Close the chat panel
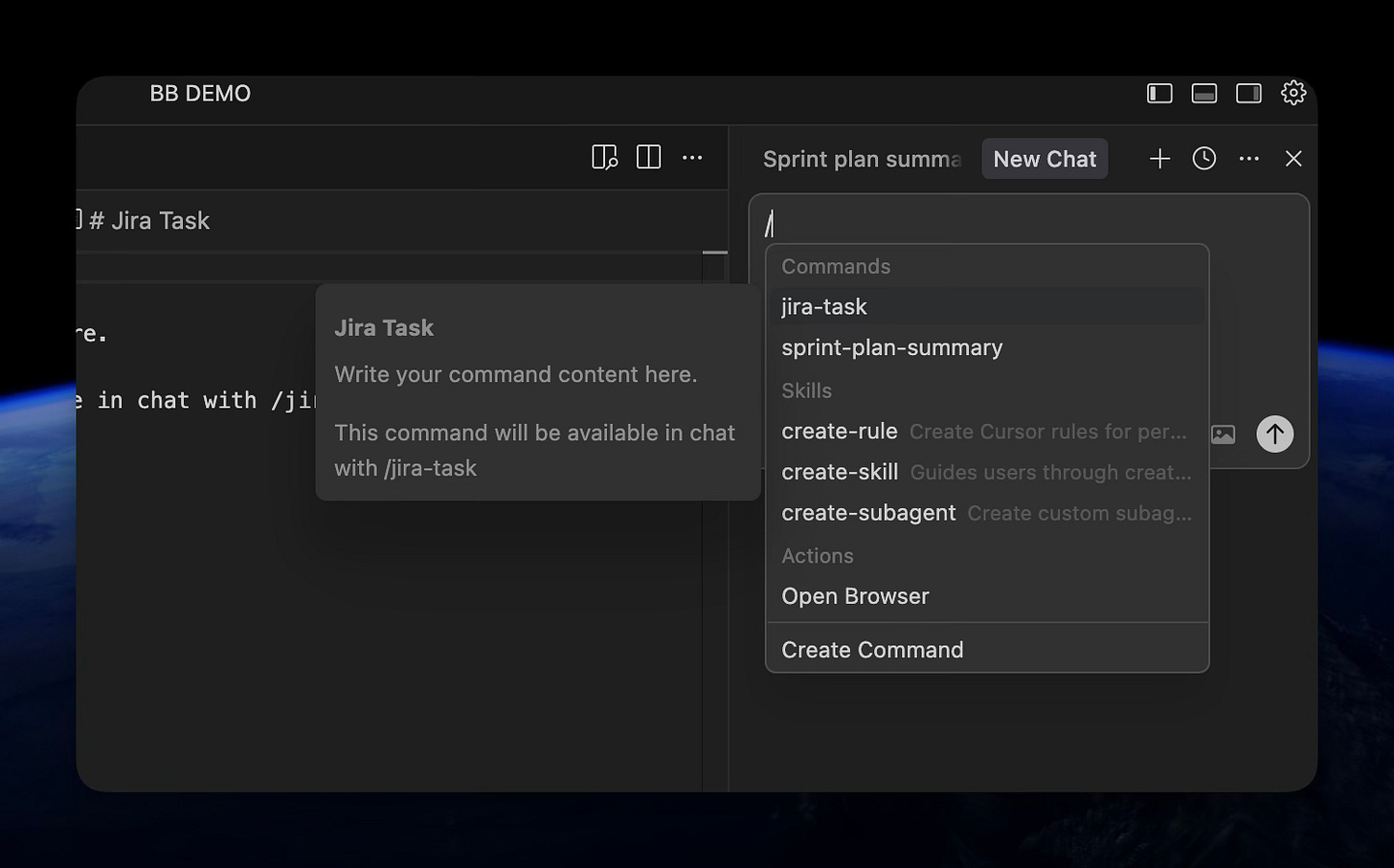This screenshot has height=868, width=1394. [x=1293, y=159]
